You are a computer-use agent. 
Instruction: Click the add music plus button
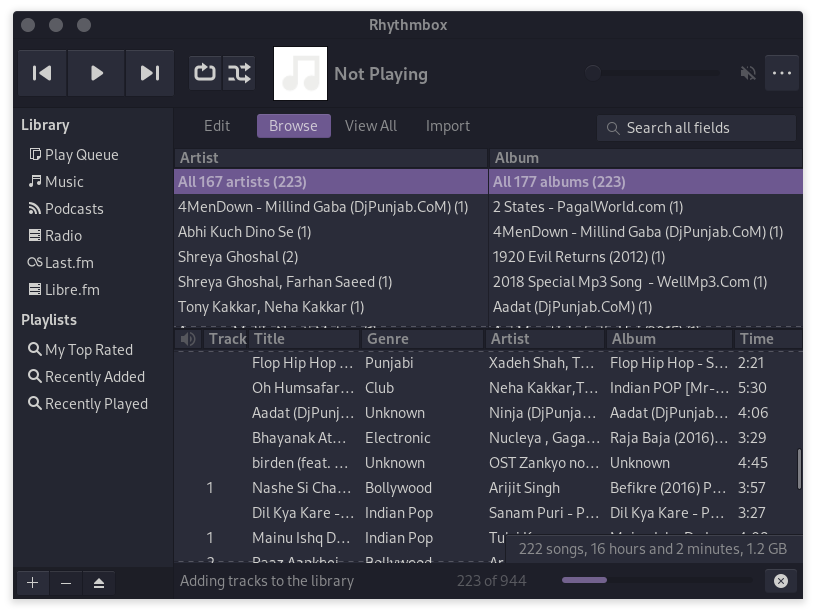coord(32,582)
